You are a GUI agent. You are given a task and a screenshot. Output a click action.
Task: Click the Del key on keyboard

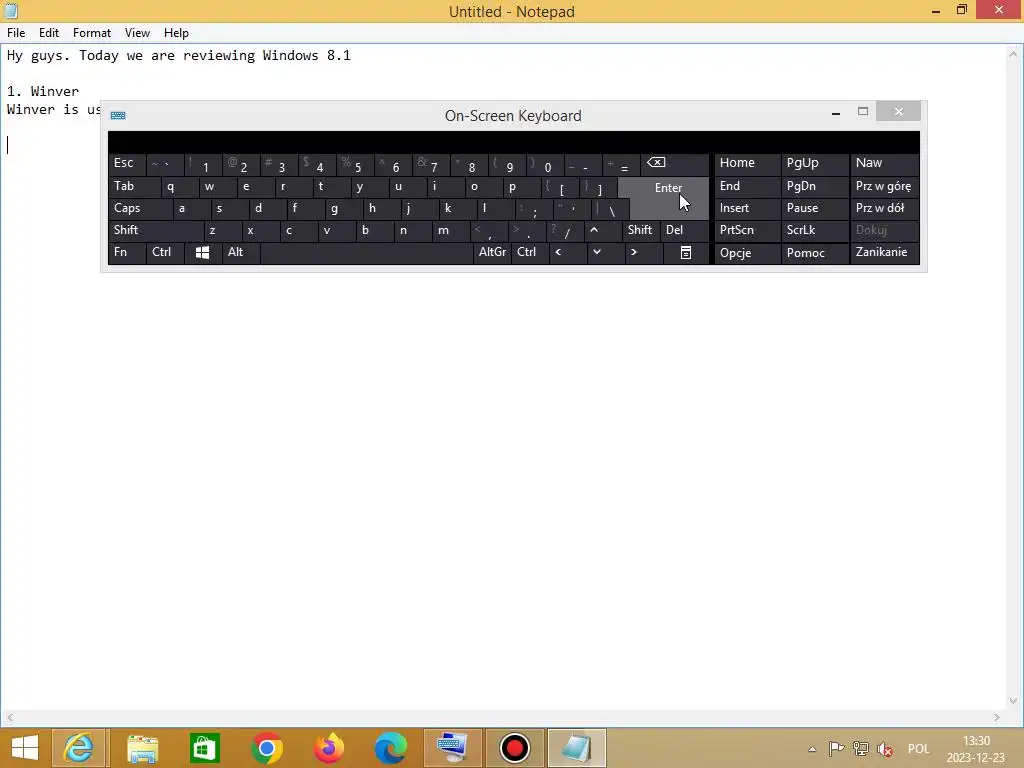(x=684, y=230)
